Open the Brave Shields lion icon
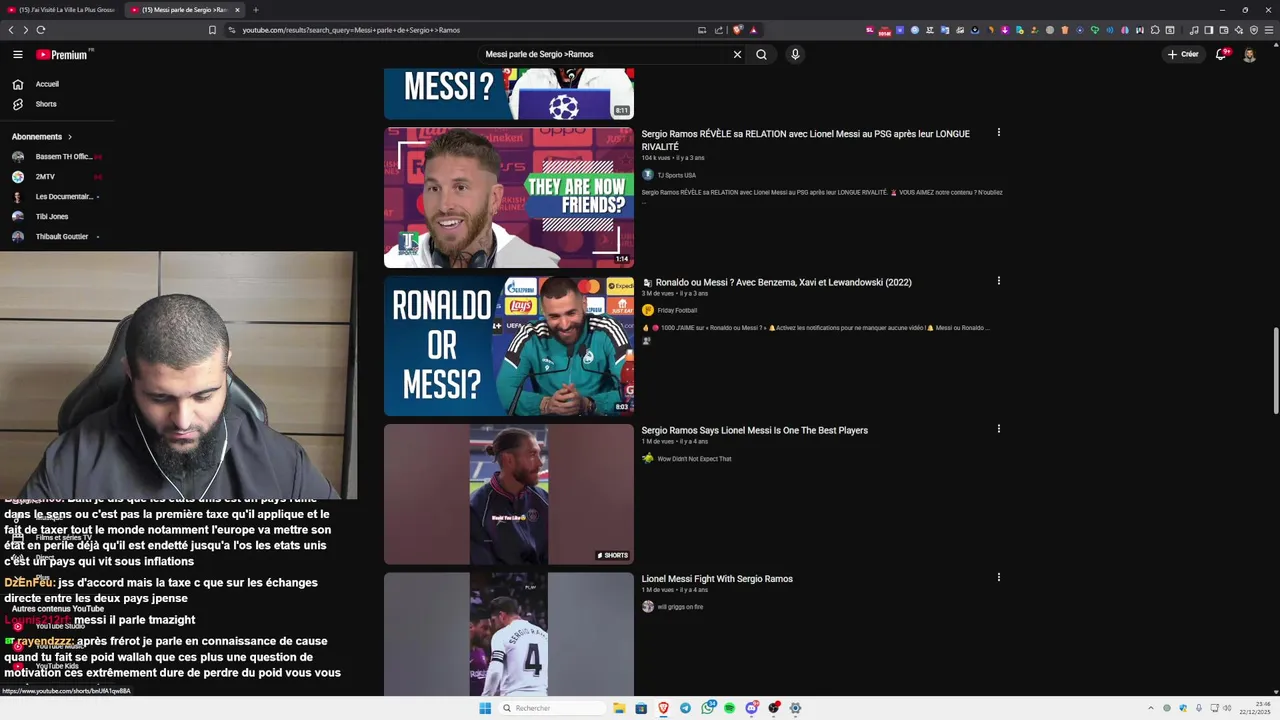Image resolution: width=1280 pixels, height=720 pixels. pyautogui.click(x=738, y=30)
